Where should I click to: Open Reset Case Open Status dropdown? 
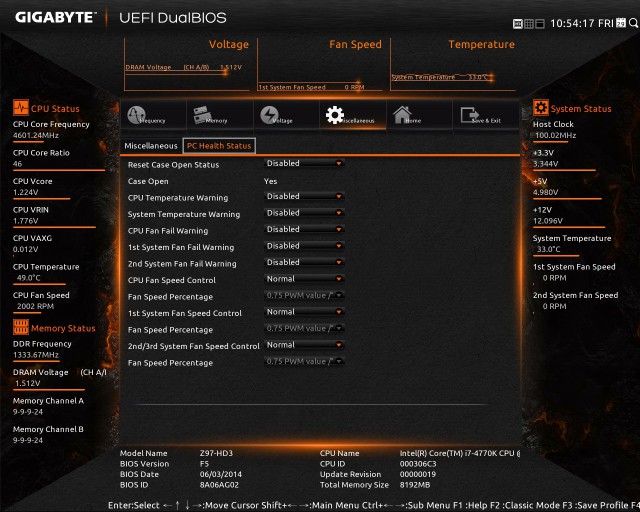point(304,163)
